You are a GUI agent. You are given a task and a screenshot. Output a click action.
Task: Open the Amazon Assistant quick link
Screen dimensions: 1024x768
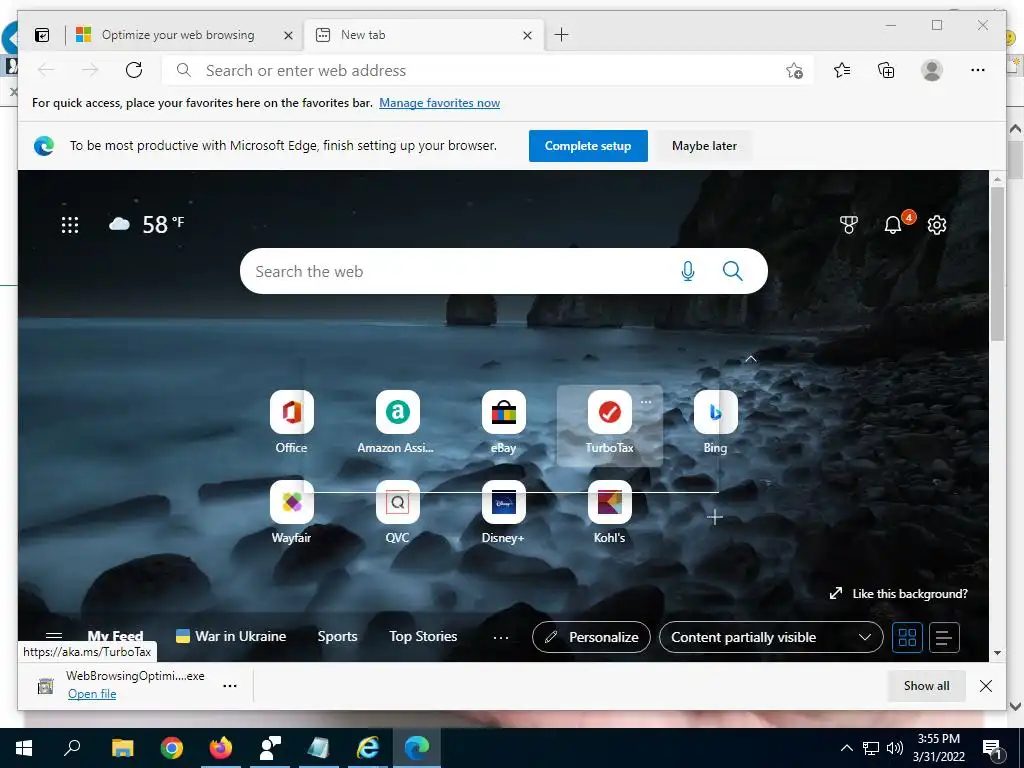(397, 422)
